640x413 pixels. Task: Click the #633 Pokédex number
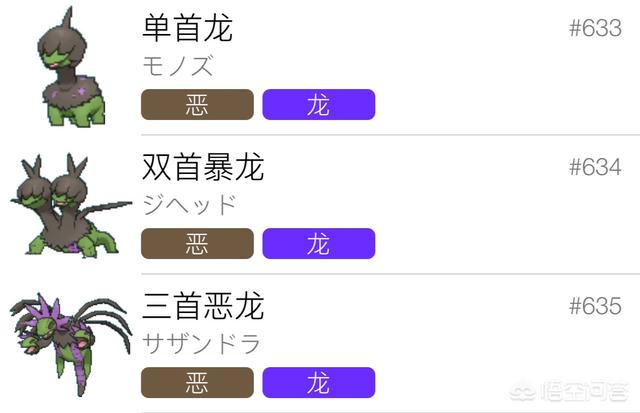click(x=596, y=28)
